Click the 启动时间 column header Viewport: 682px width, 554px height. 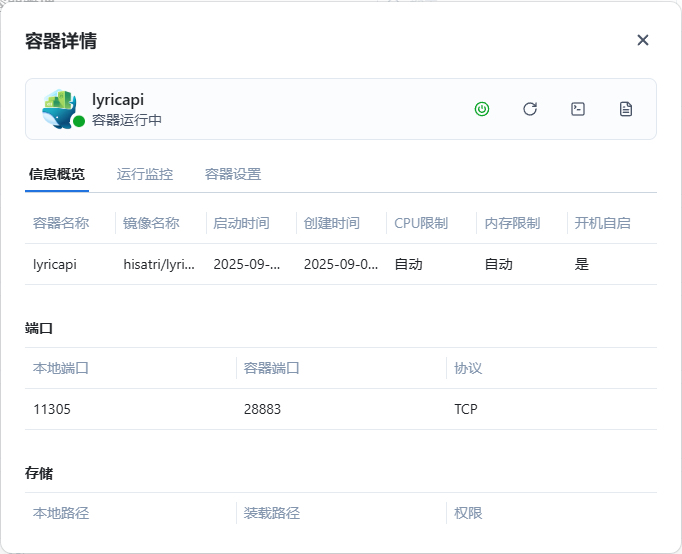(241, 223)
